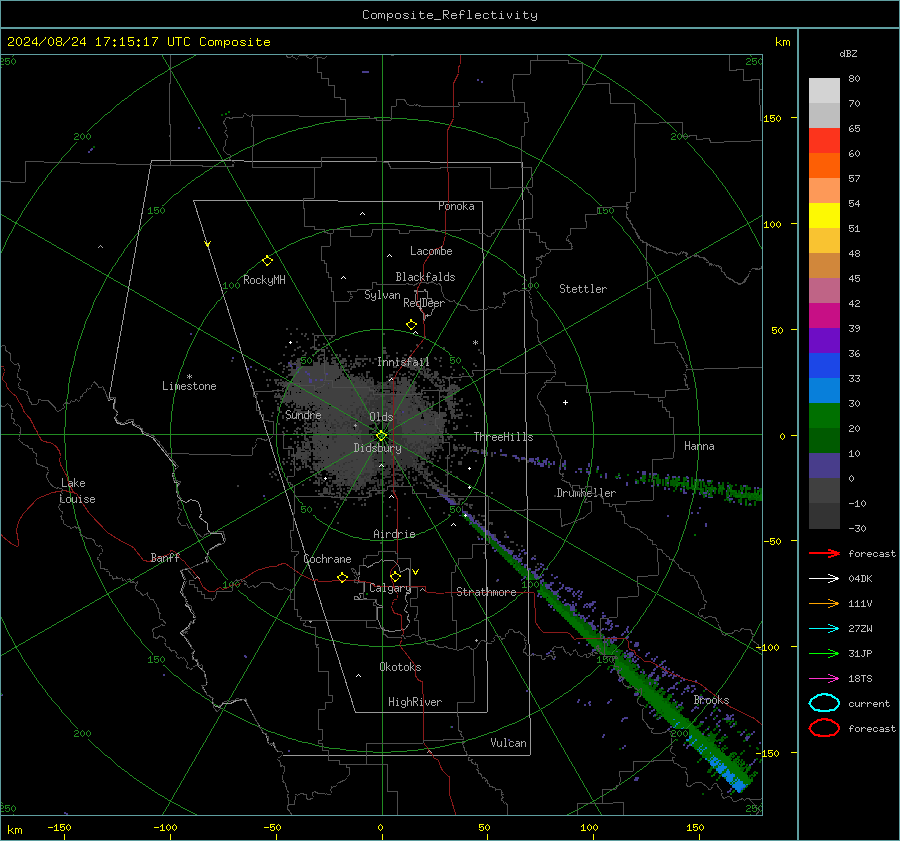Image resolution: width=900 pixels, height=841 pixels.
Task: Click the RockyMH label
Action: pyautogui.click(x=264, y=280)
